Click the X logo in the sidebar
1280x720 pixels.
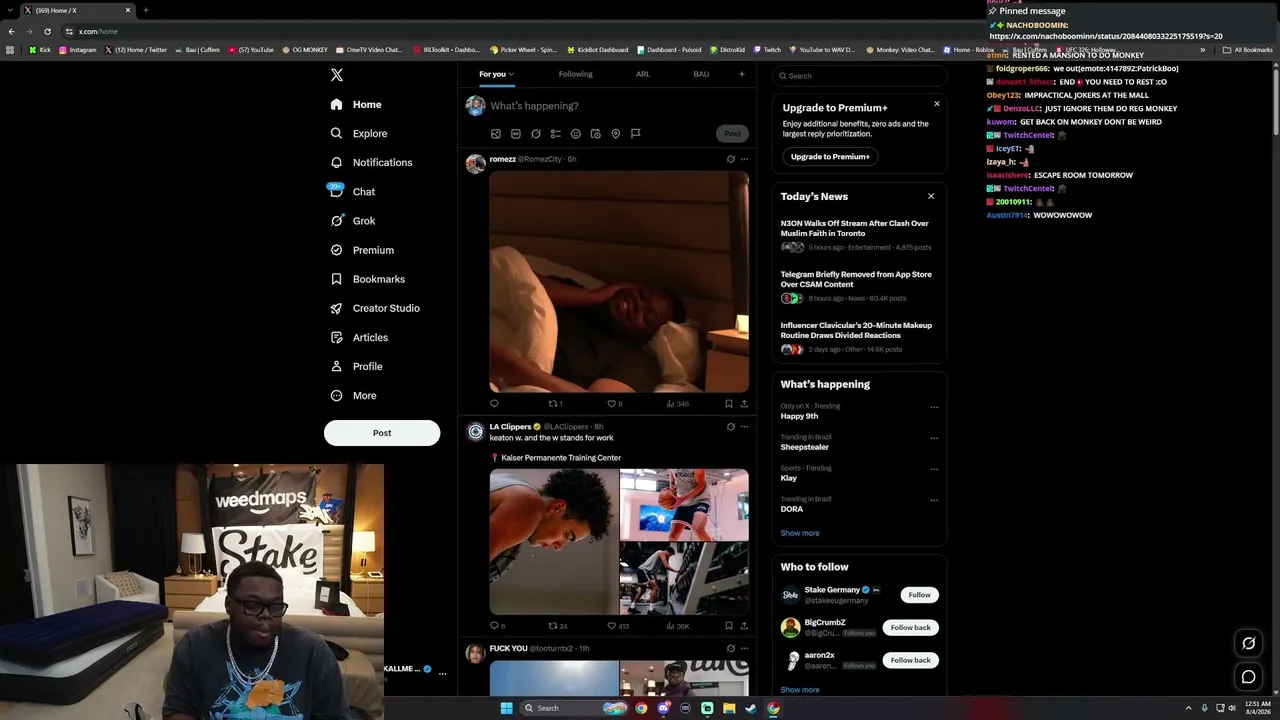(337, 75)
